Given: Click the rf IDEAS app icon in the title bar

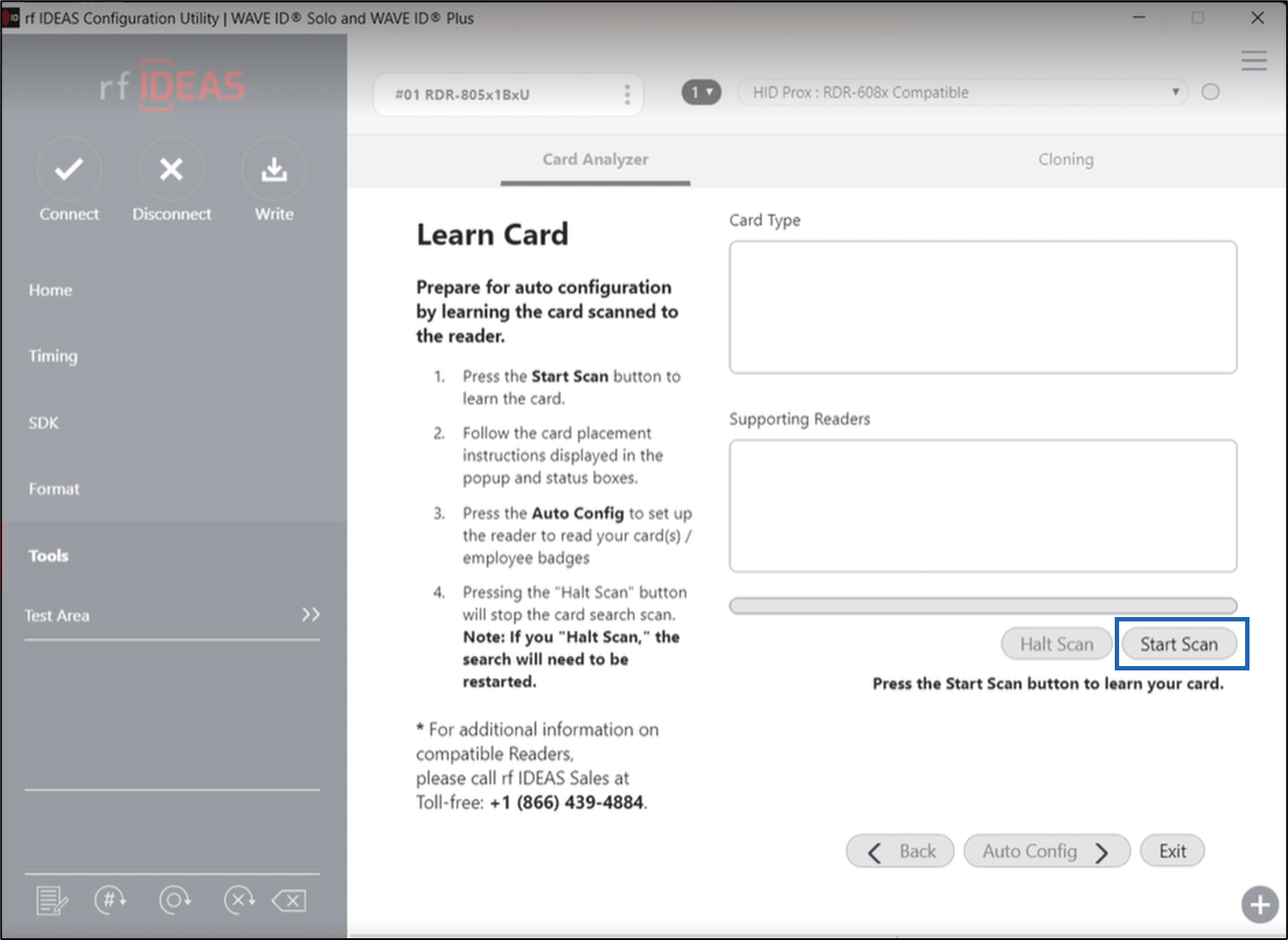Looking at the screenshot, I should click(x=11, y=18).
